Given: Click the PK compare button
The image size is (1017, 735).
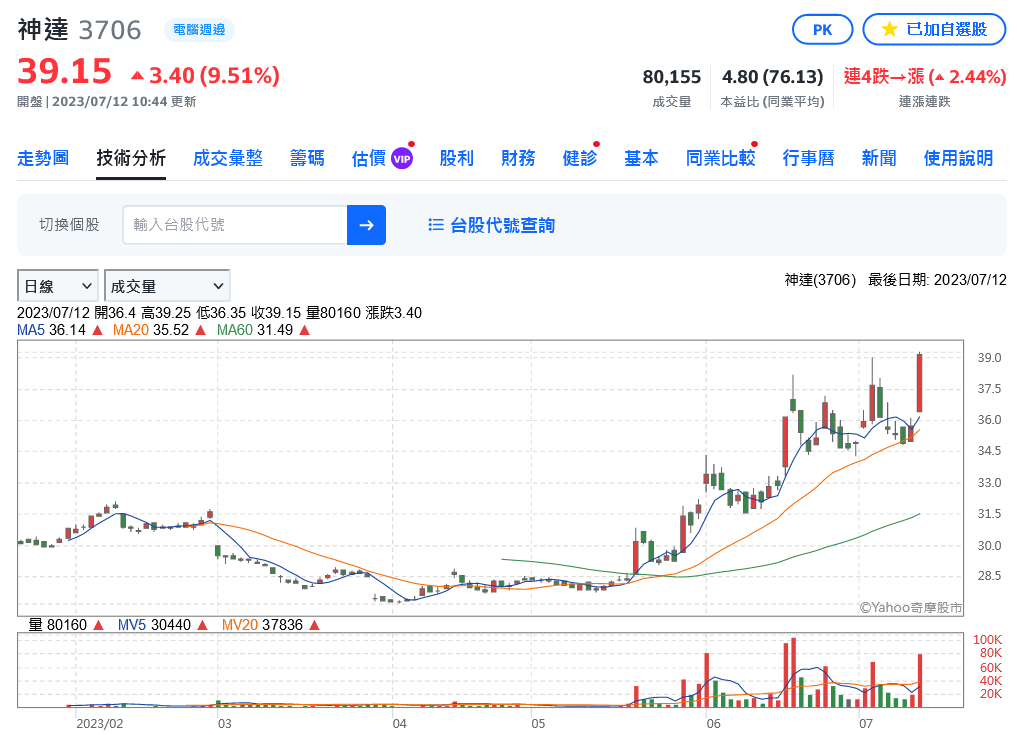Looking at the screenshot, I should [822, 29].
